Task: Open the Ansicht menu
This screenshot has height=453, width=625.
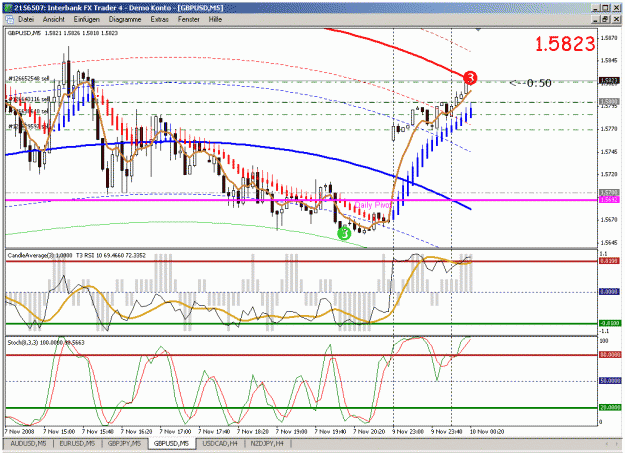Action: pos(53,19)
